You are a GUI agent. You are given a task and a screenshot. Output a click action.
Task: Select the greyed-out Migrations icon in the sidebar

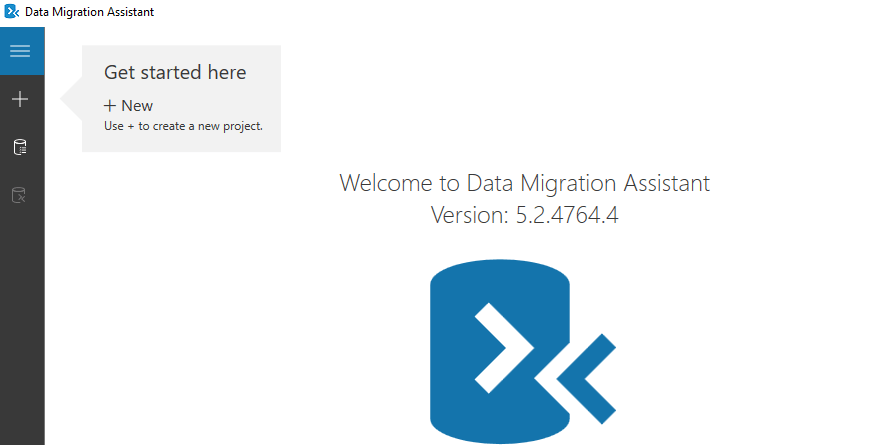click(21, 195)
